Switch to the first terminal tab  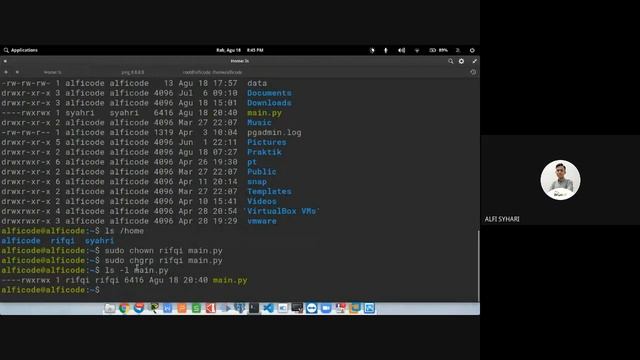[52, 72]
